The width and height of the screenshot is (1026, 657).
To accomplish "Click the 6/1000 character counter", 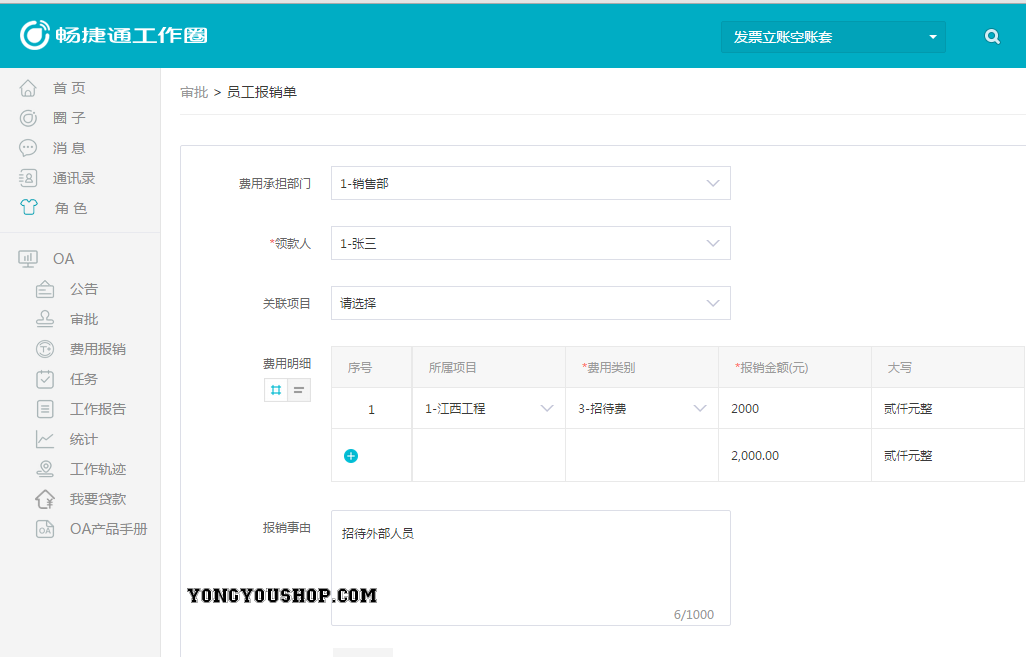I will pyautogui.click(x=694, y=614).
